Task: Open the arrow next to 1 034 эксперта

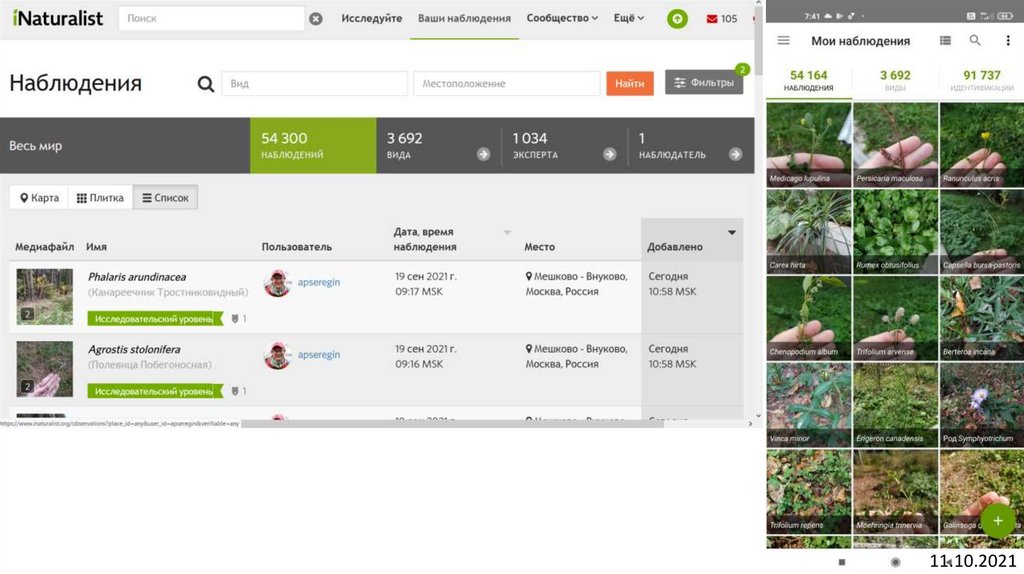Action: [x=609, y=154]
